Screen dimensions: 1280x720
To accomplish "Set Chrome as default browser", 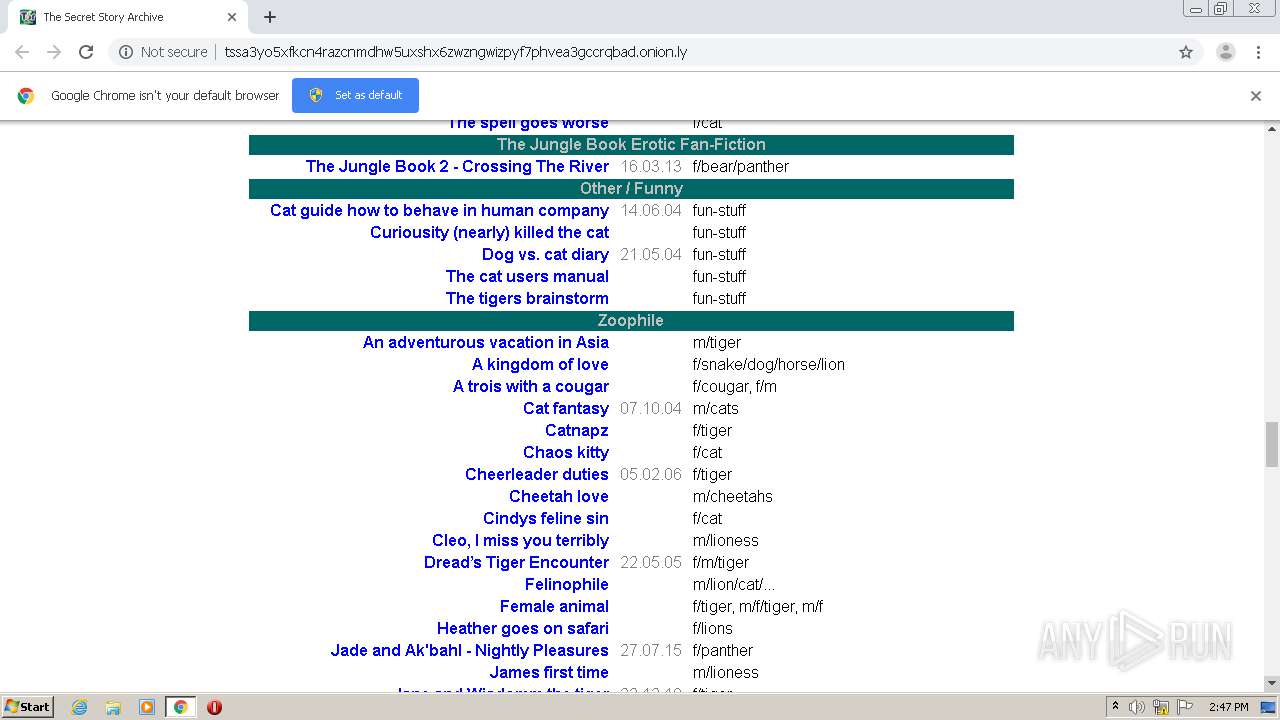I will pos(355,95).
